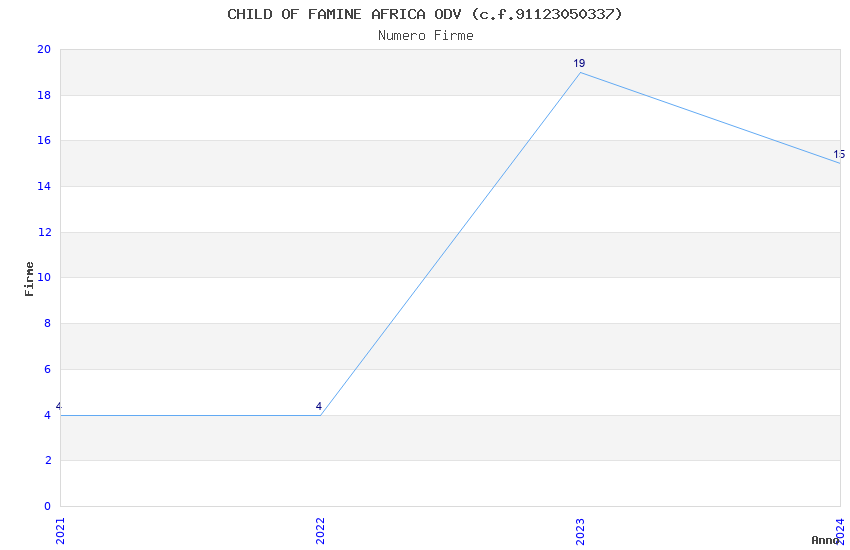The image size is (850, 550).
Task: Click the chart title CHILD OF FAMINE AFRICA ODV
Action: pyautogui.click(x=425, y=14)
